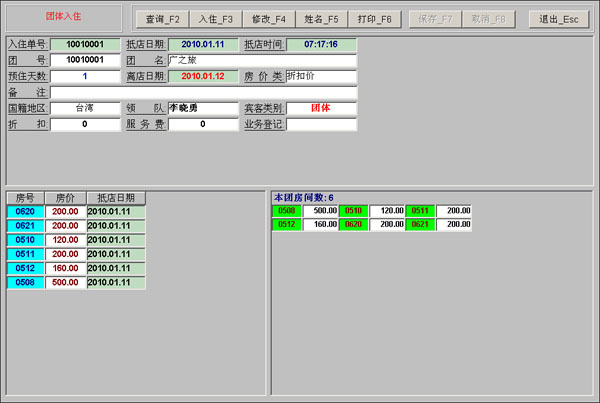Click the 领队 field with 李晓勇
The width and height of the screenshot is (600, 403).
tap(203, 108)
